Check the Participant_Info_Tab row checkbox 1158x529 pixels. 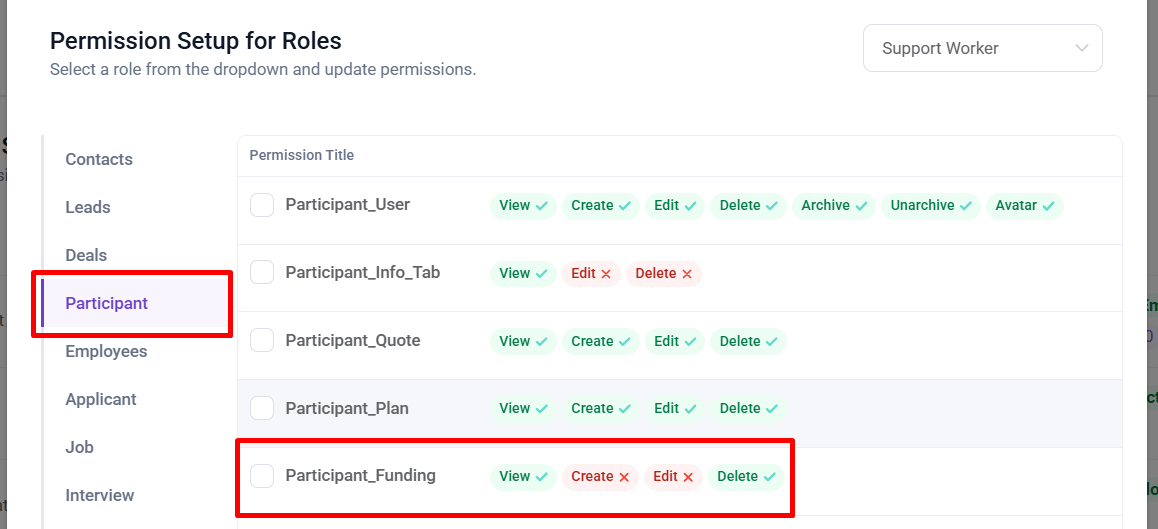click(262, 273)
